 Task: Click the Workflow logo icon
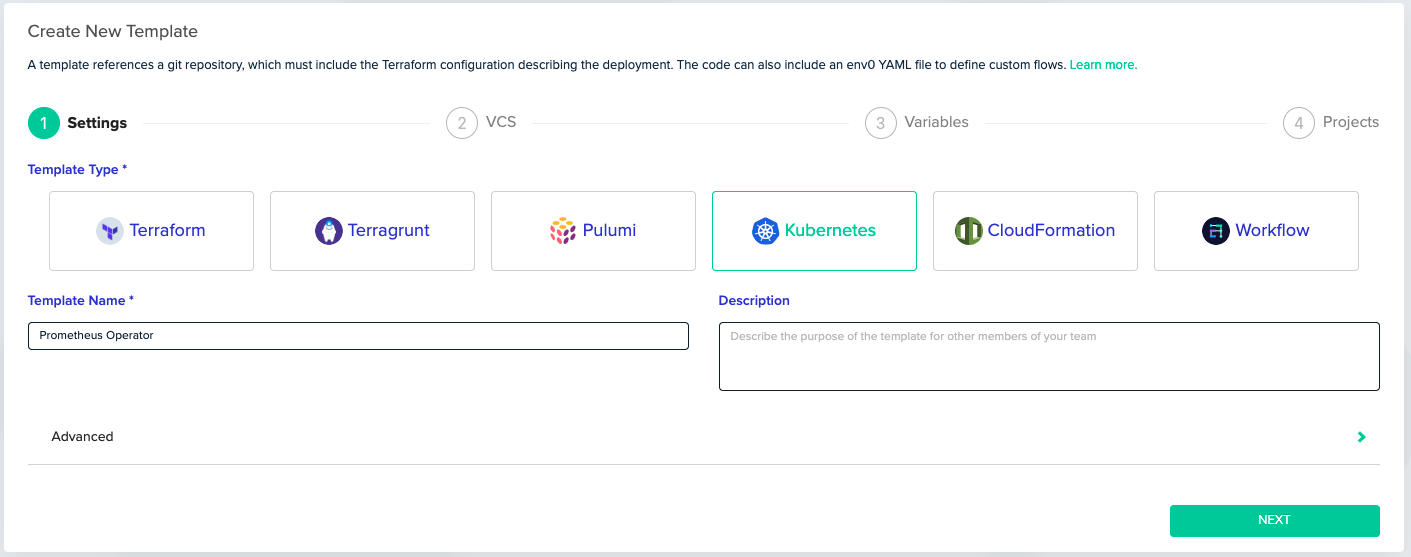pyautogui.click(x=1216, y=231)
